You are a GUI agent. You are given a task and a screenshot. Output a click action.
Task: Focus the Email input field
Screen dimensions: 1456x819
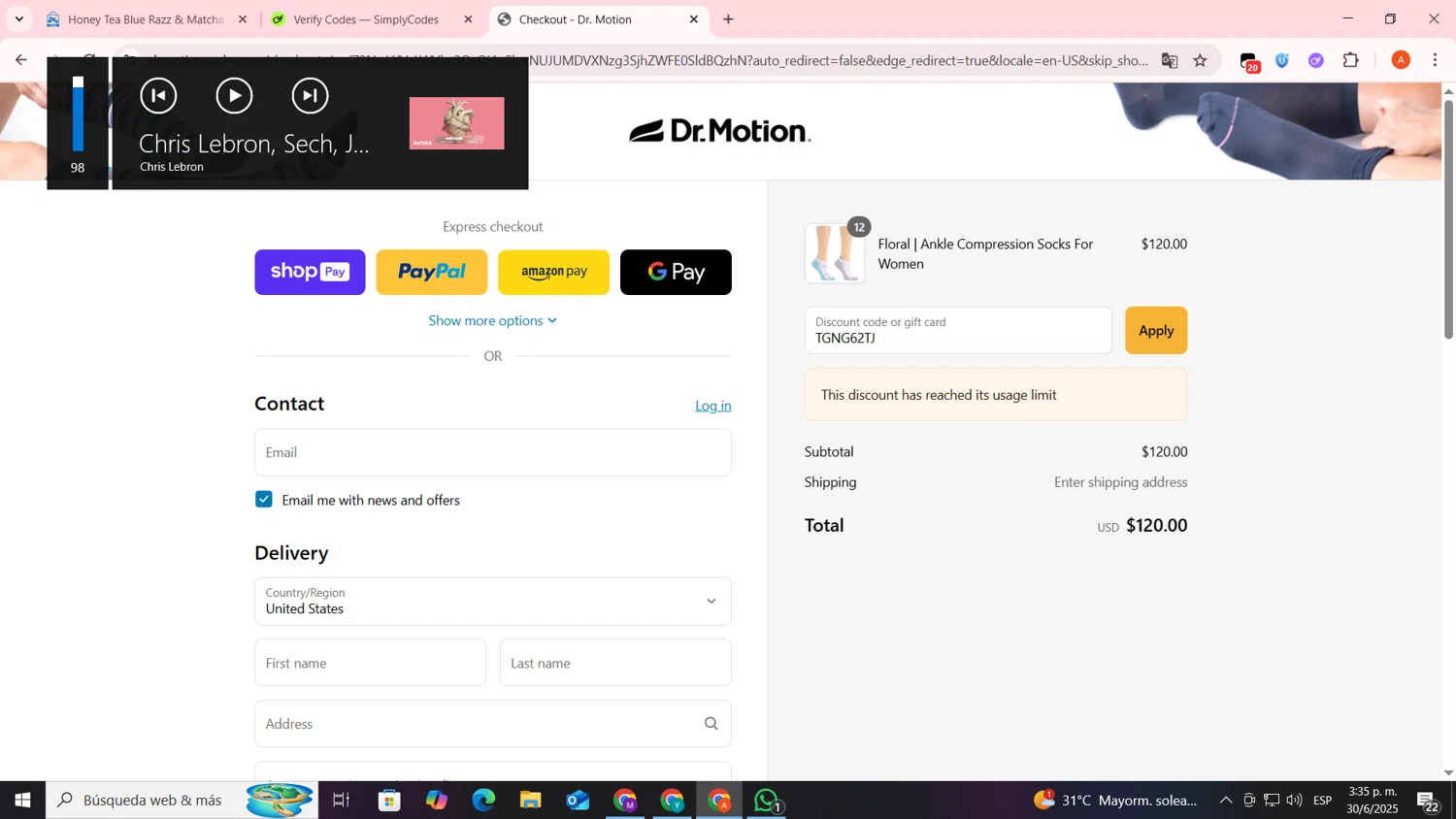pos(493,452)
